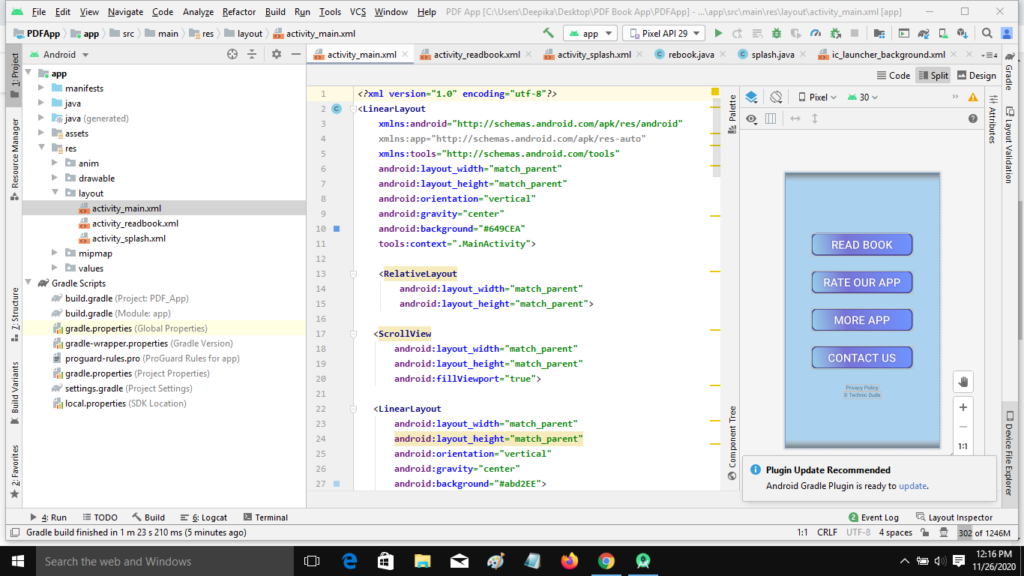Open the Pixel API 29 device dropdown
1024x576 pixels.
pos(664,33)
